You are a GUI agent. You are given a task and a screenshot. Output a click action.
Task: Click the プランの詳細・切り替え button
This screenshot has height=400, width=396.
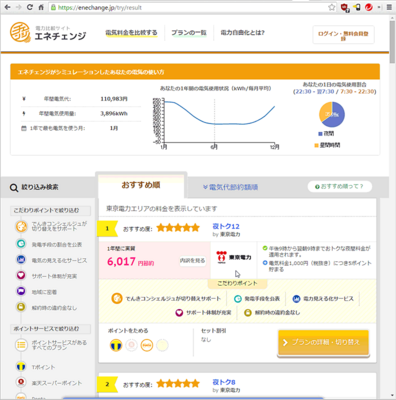pos(323,343)
